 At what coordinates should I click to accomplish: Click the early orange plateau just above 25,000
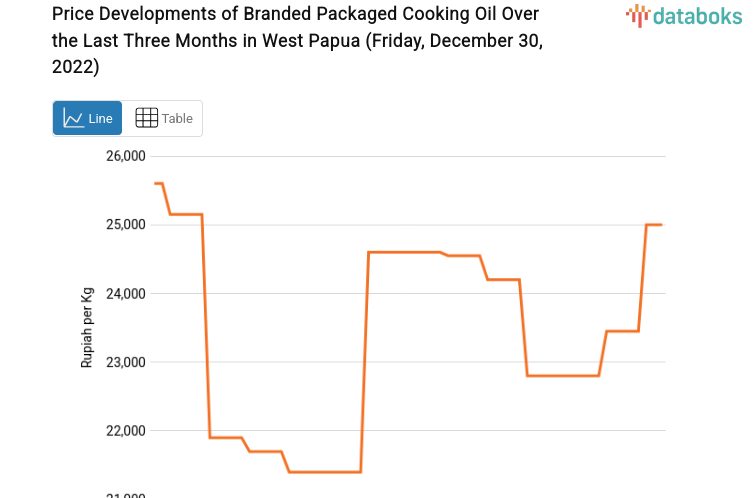click(x=185, y=214)
